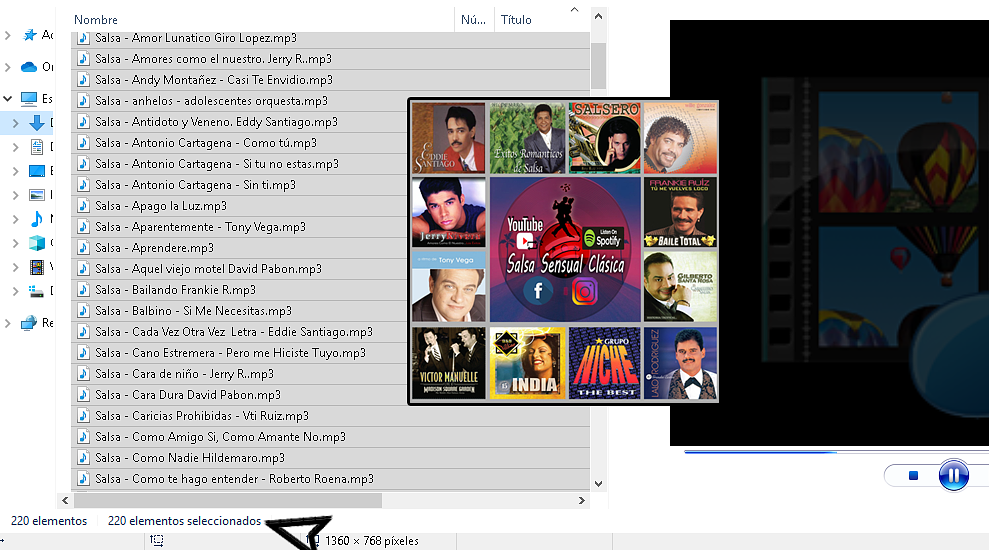Select the Downloads arrow icon in sidebar
Screen dimensions: 989x550
click(37, 123)
